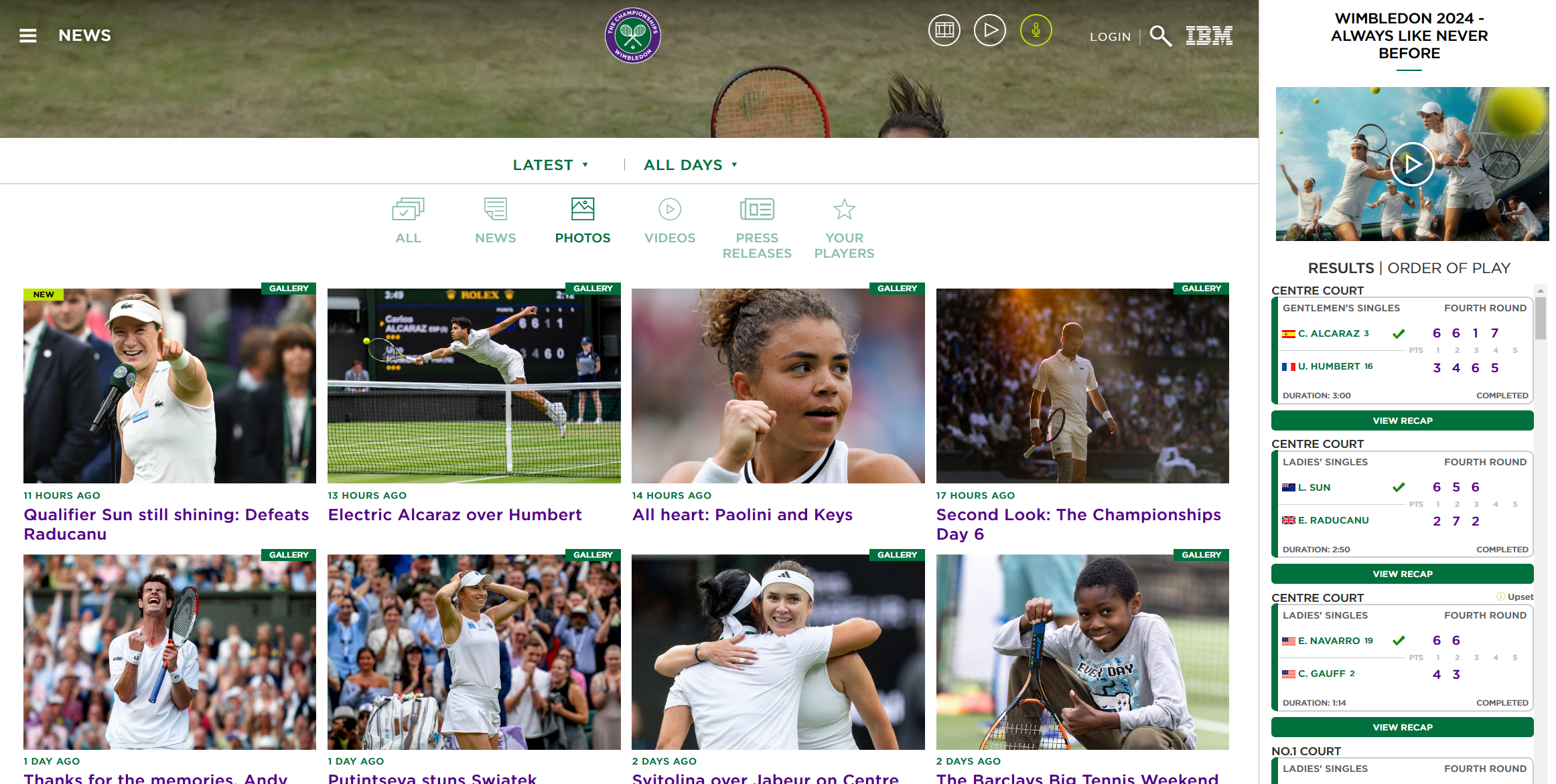Screen dimensions: 1556x784
Task: Click 'DURATION: 3:00' text
Action: click(x=1316, y=396)
